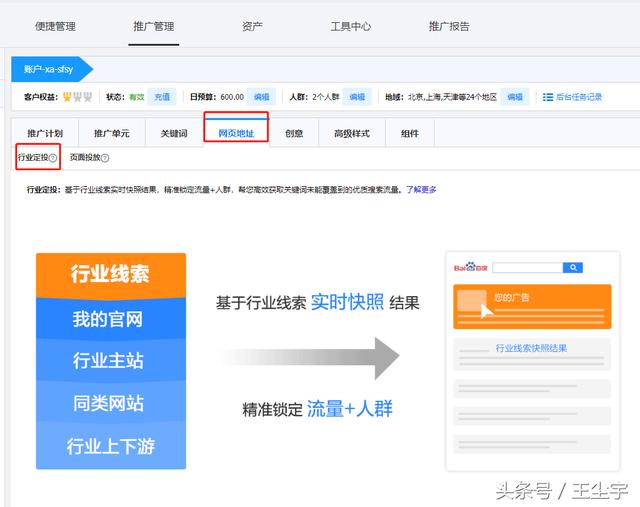Screen dimensions: 640x507
Task: Open the 推广报告 navigation tab
Action: pos(449,27)
